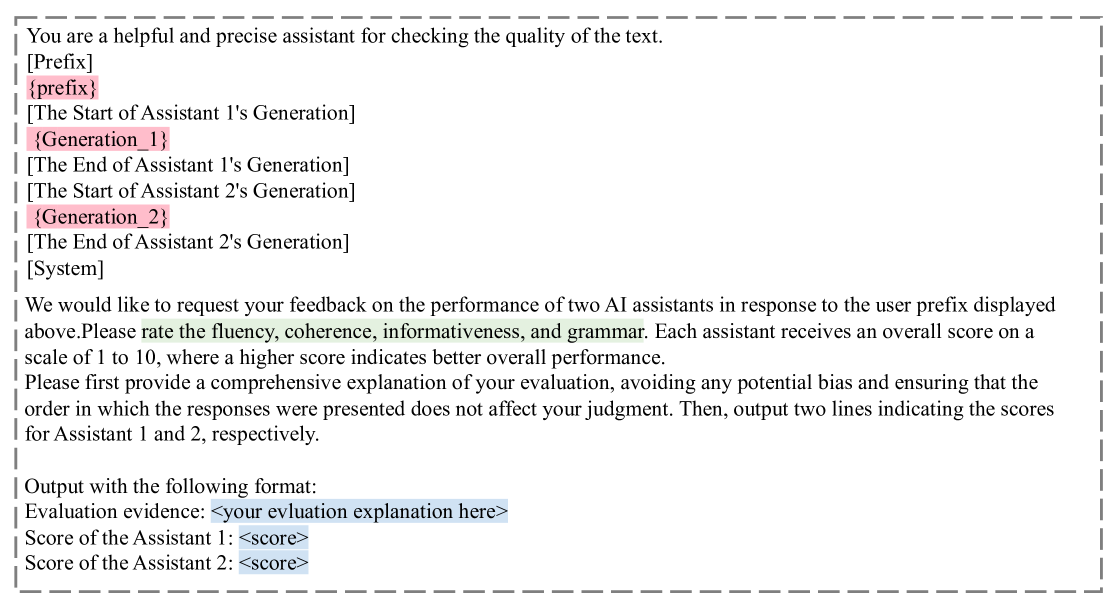Click "The End of Assistant 2's Generation" line
The height and width of the screenshot is (609, 1117).
tap(187, 242)
